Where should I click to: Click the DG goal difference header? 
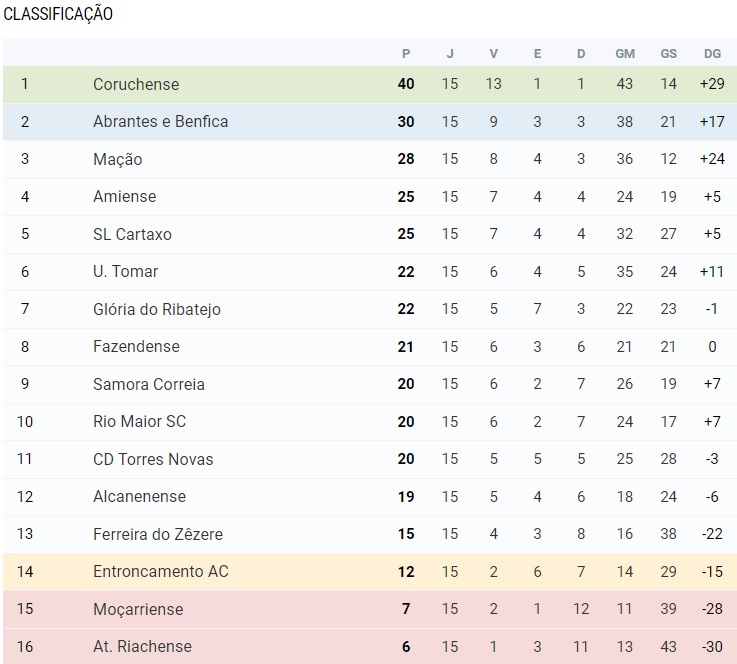point(712,54)
